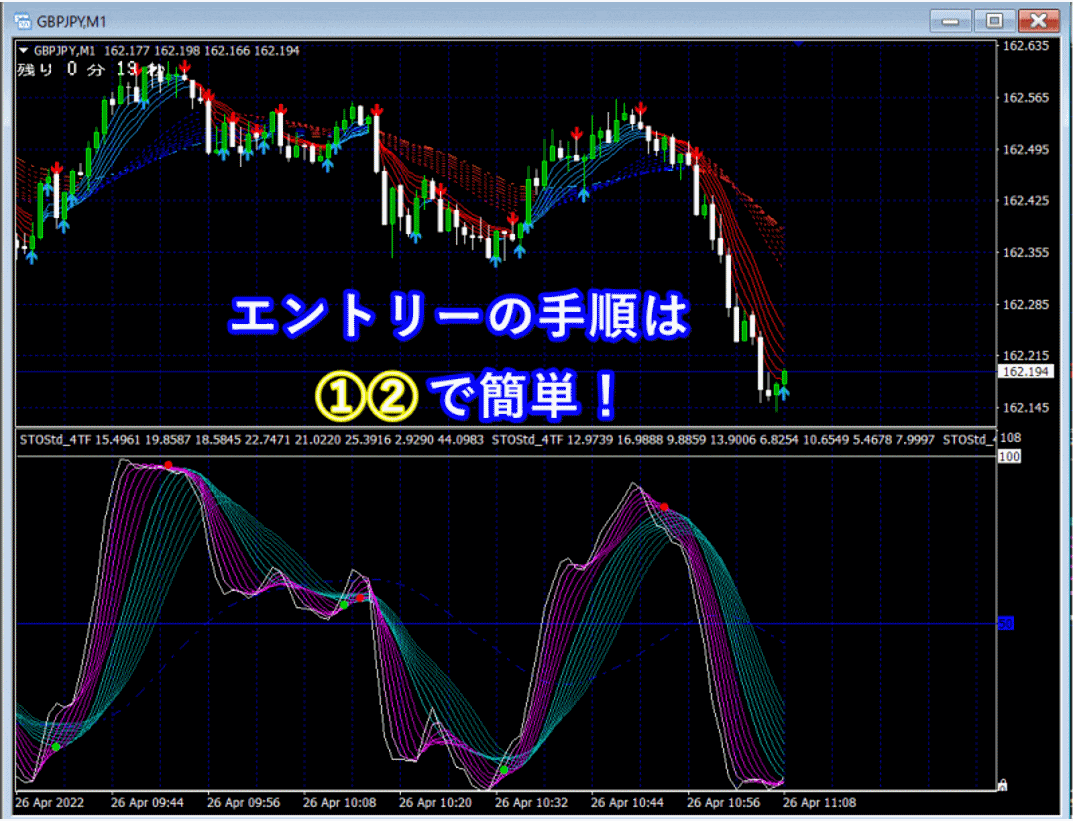This screenshot has width=1073, height=821.
Task: Close the GBPJPY,M1 chart window
Action: click(1038, 20)
